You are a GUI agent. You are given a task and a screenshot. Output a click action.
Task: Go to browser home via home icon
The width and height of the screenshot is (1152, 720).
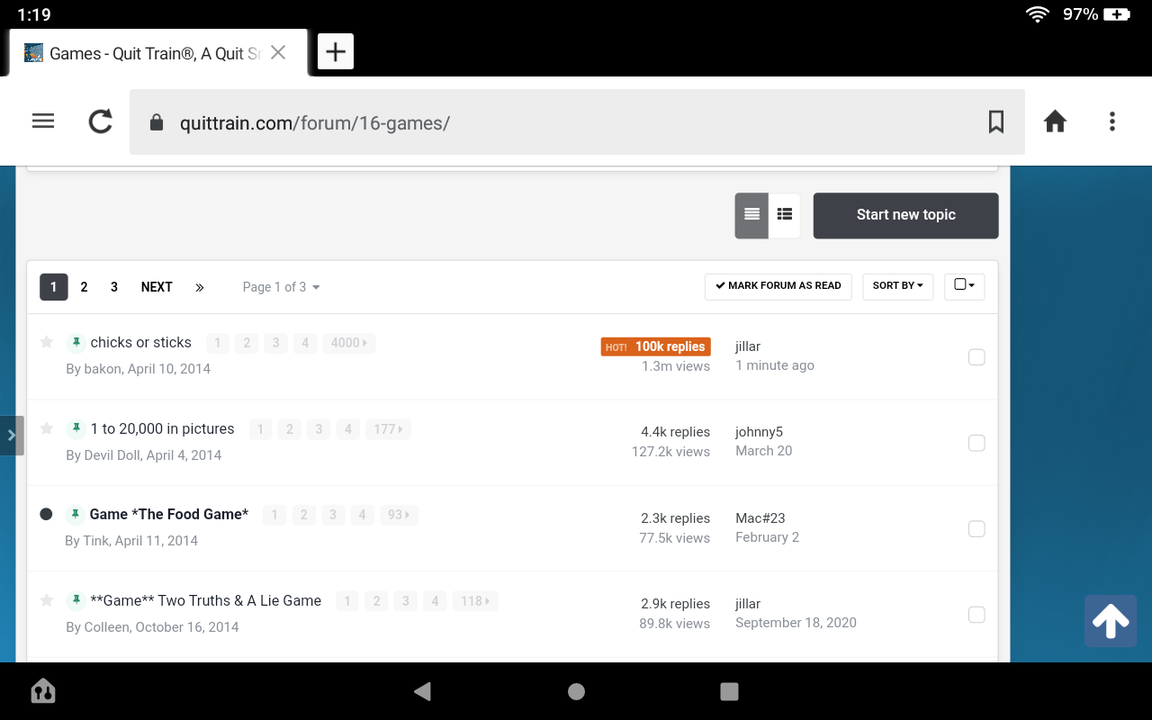tap(1055, 121)
